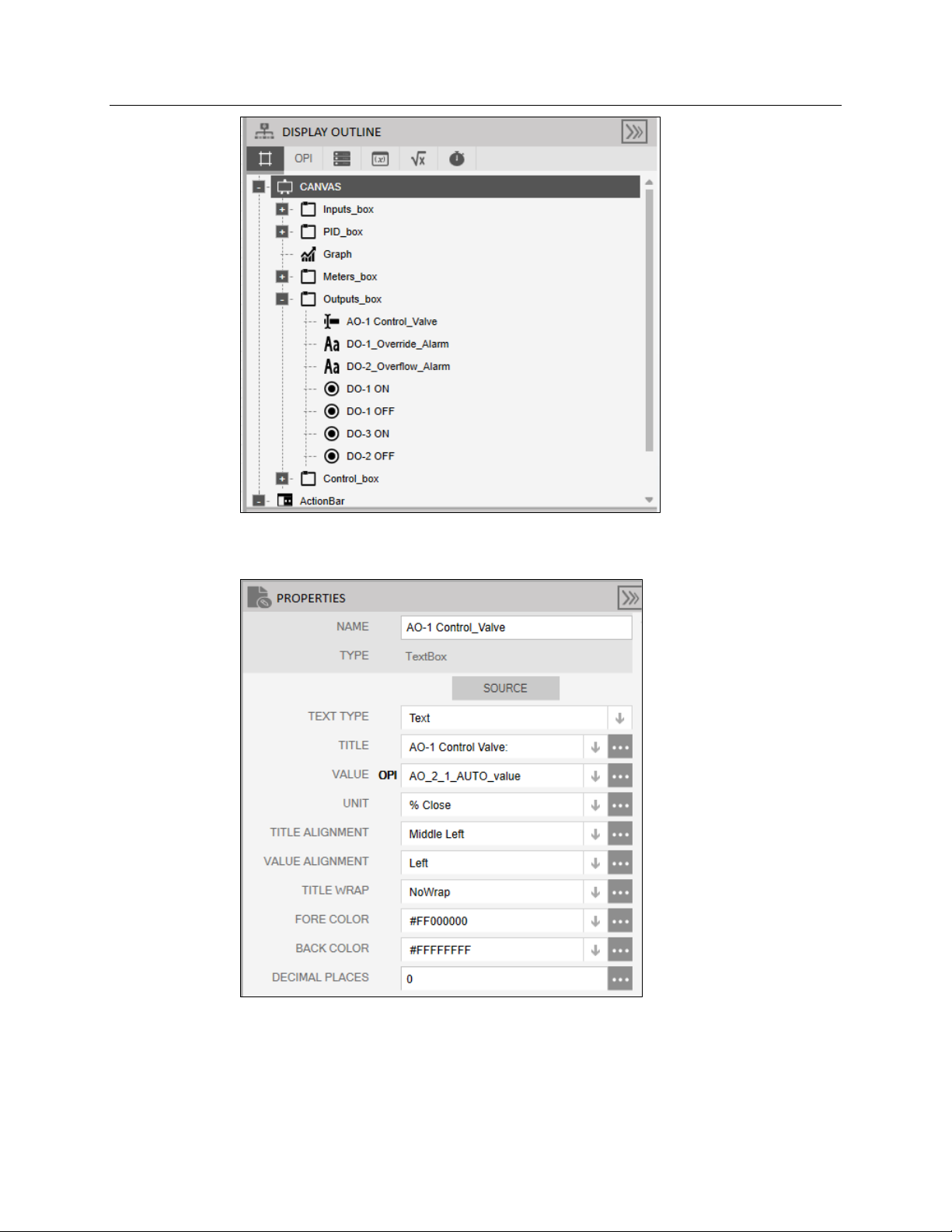Collapse the CANVAS tree node

coord(259,187)
